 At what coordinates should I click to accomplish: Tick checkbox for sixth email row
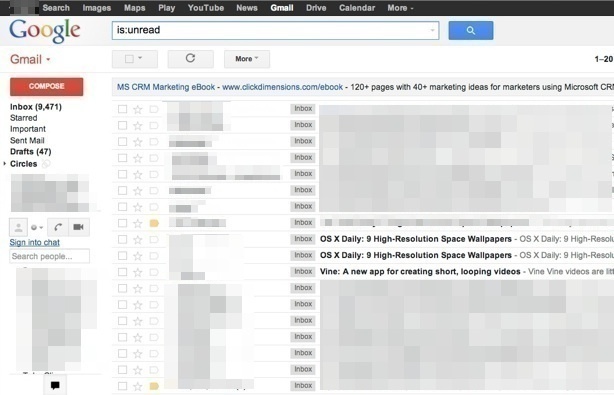click(123, 191)
